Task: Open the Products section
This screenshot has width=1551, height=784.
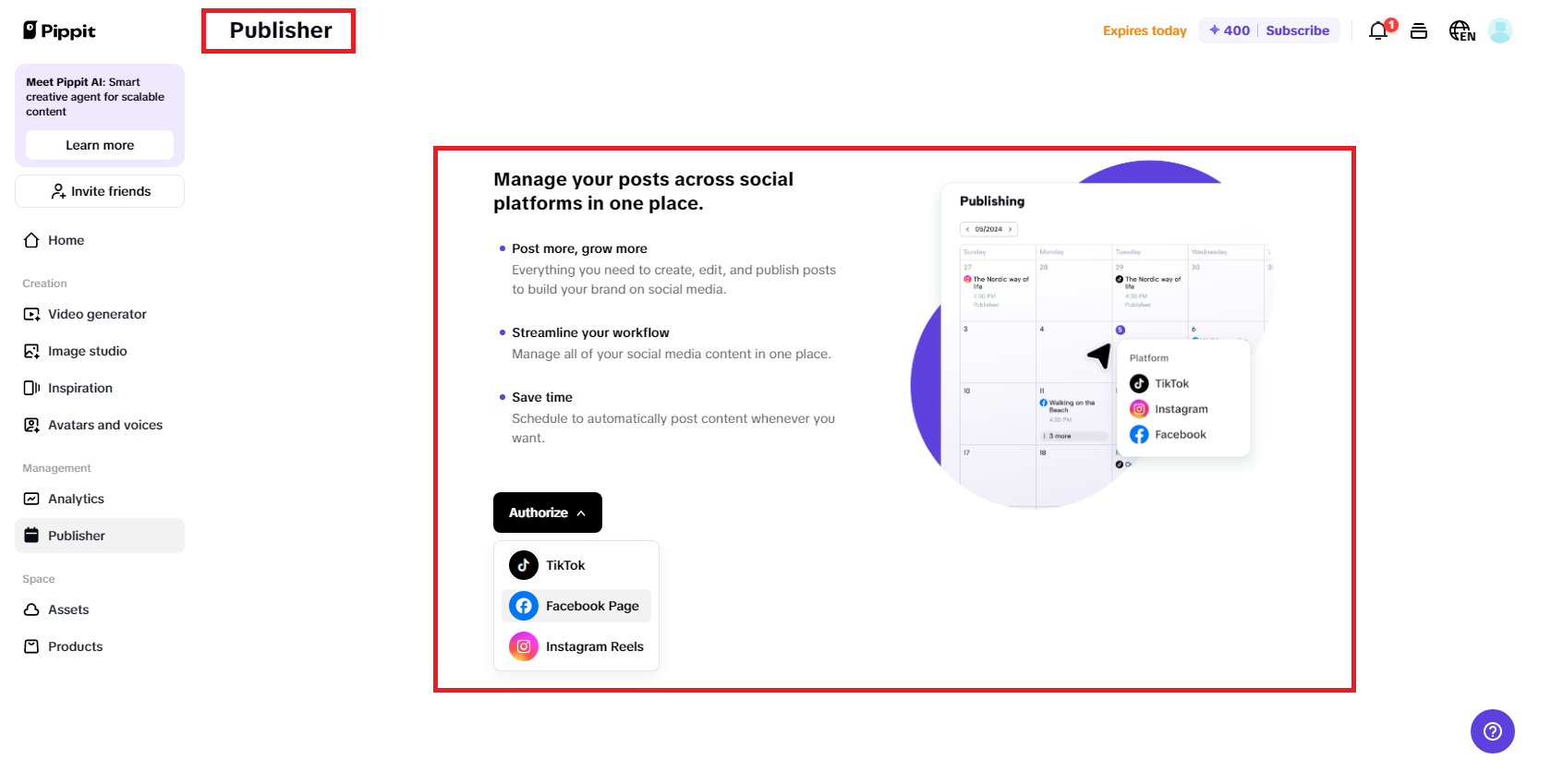Action: click(75, 646)
